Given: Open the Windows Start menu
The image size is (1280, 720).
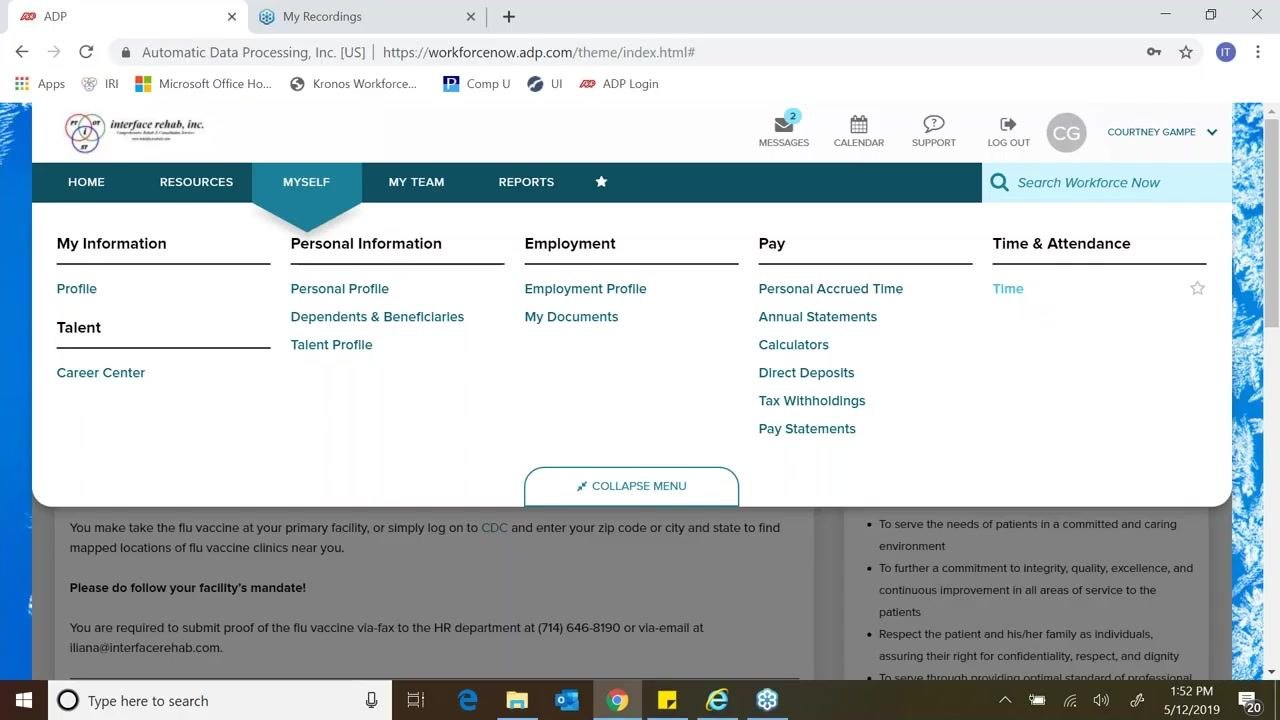Looking at the screenshot, I should point(24,700).
